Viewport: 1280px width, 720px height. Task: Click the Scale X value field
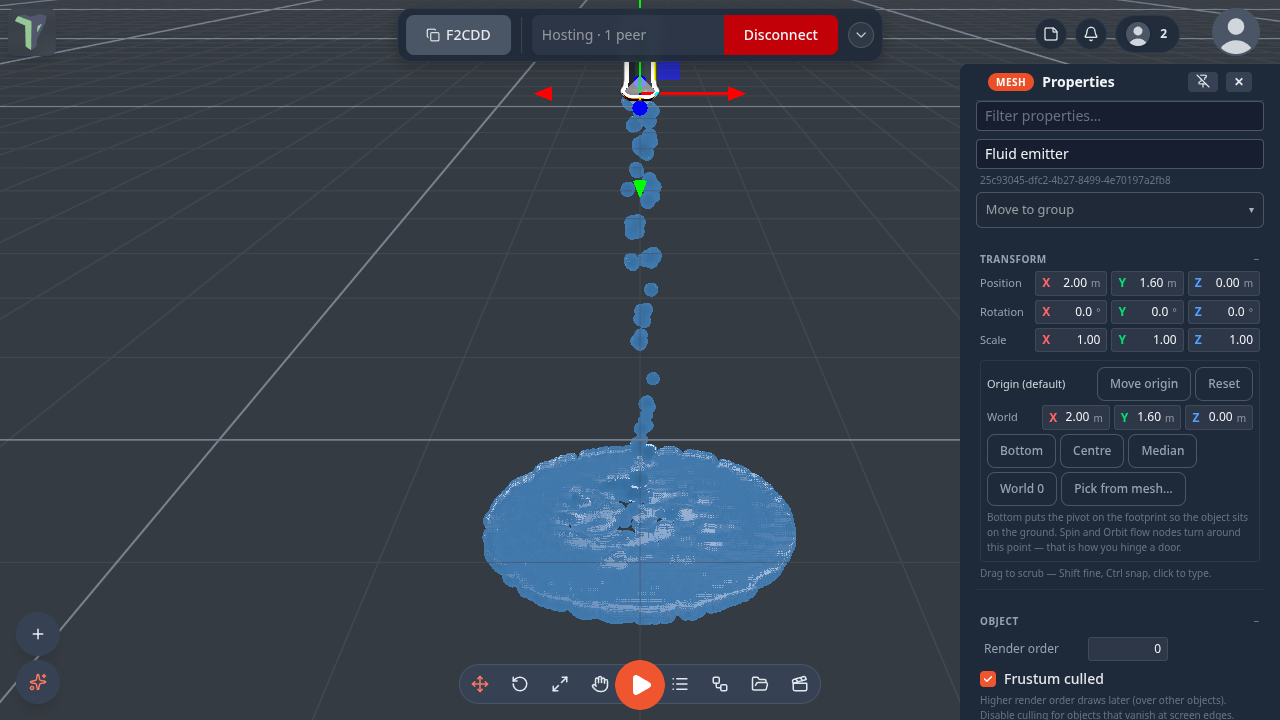[1070, 340]
